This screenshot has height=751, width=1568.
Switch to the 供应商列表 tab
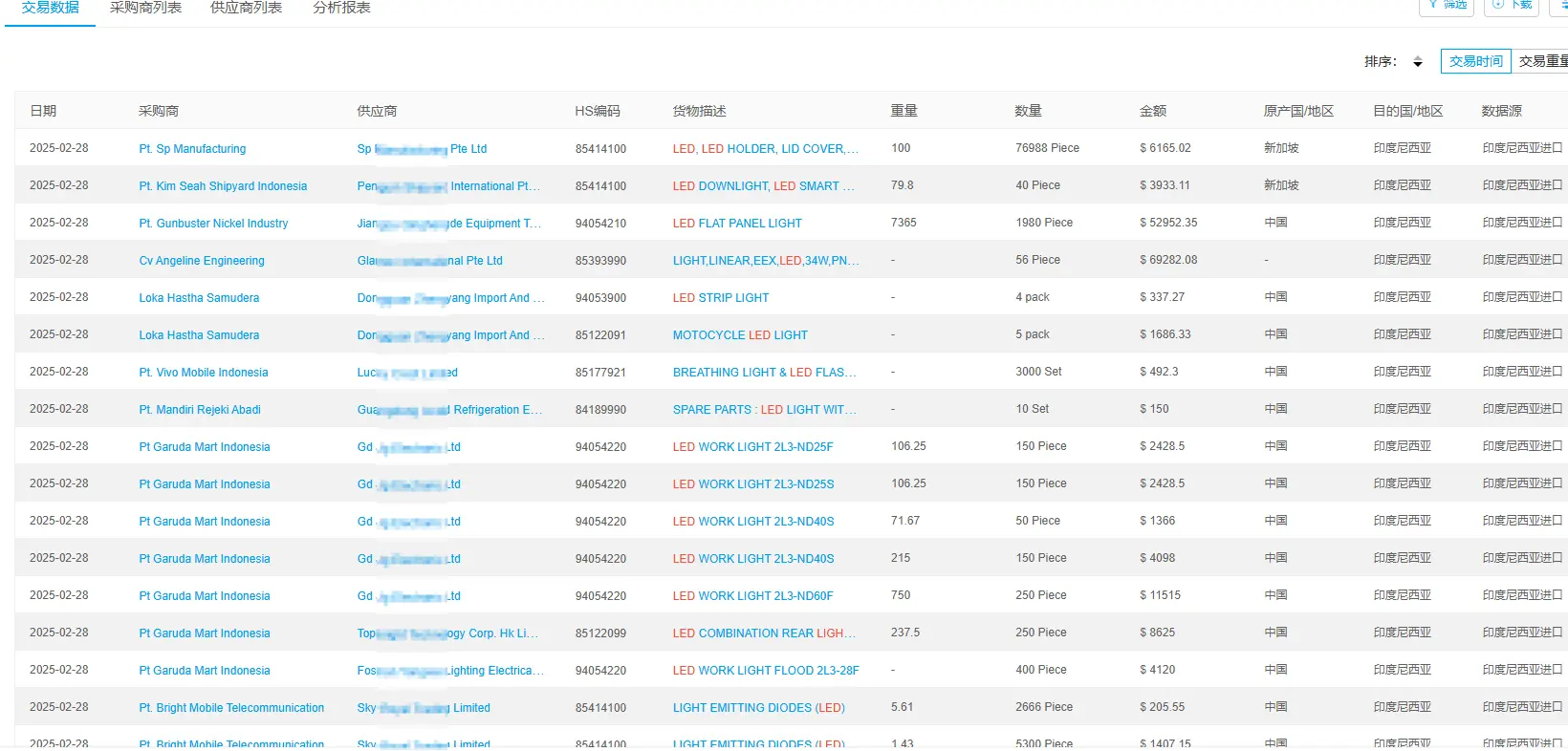(x=246, y=9)
